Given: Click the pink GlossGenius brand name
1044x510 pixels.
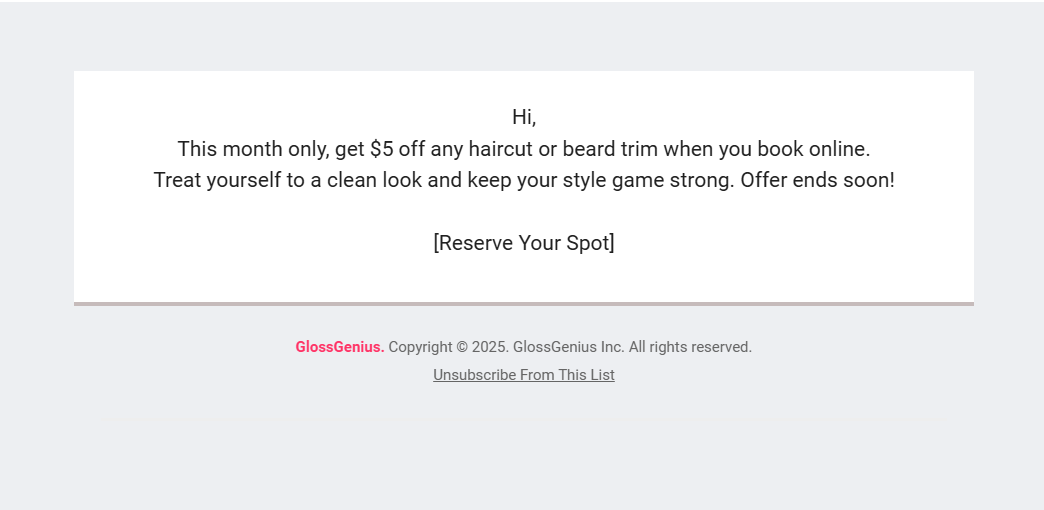Looking at the screenshot, I should pyautogui.click(x=339, y=347).
